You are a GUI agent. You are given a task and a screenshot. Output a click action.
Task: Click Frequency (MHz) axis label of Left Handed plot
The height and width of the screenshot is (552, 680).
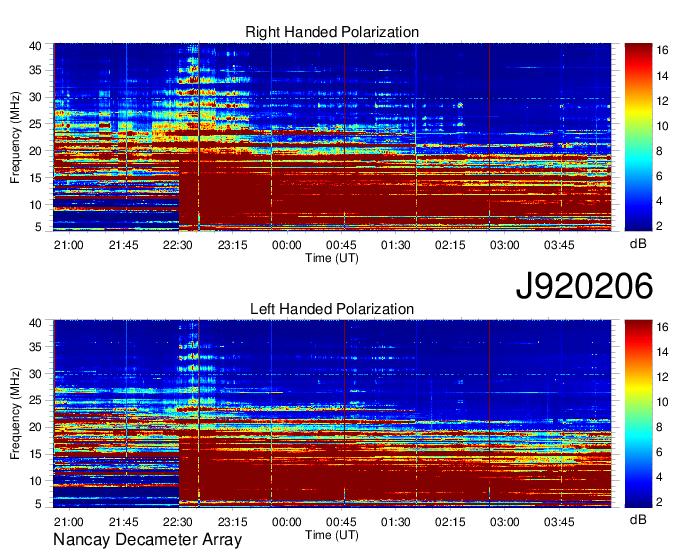tap(15, 414)
